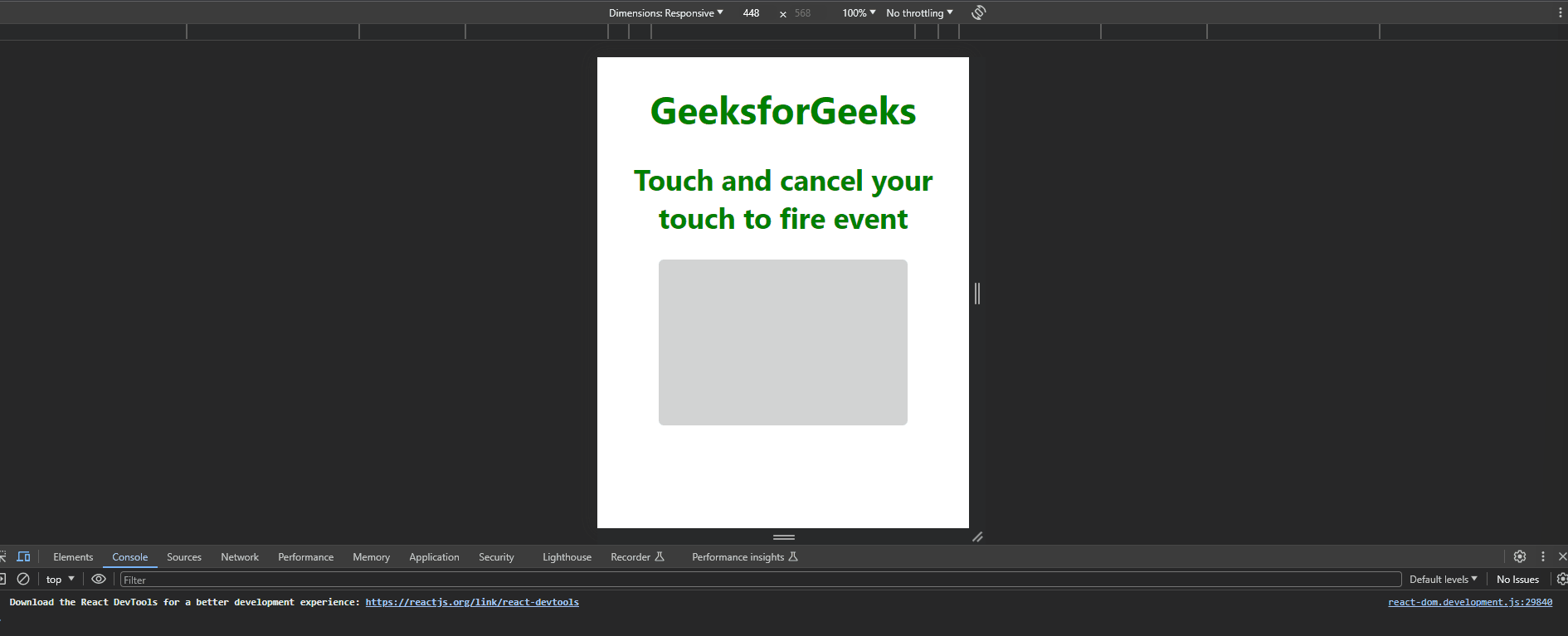The image size is (1568, 636).
Task: Clear the console with the clear icon
Action: click(23, 579)
